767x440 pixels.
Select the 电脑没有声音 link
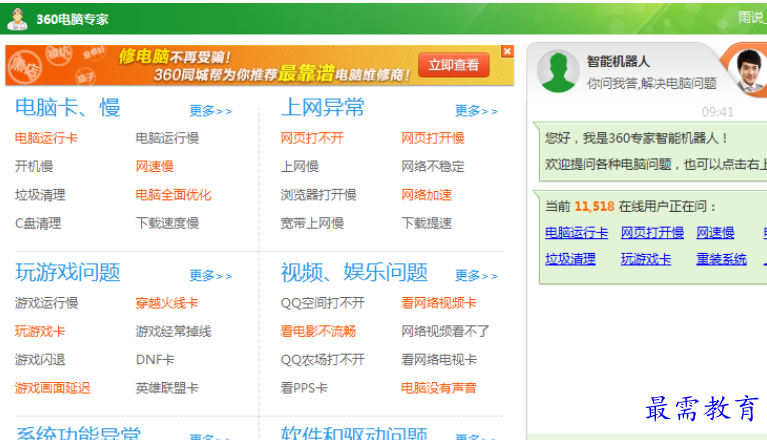pos(439,388)
